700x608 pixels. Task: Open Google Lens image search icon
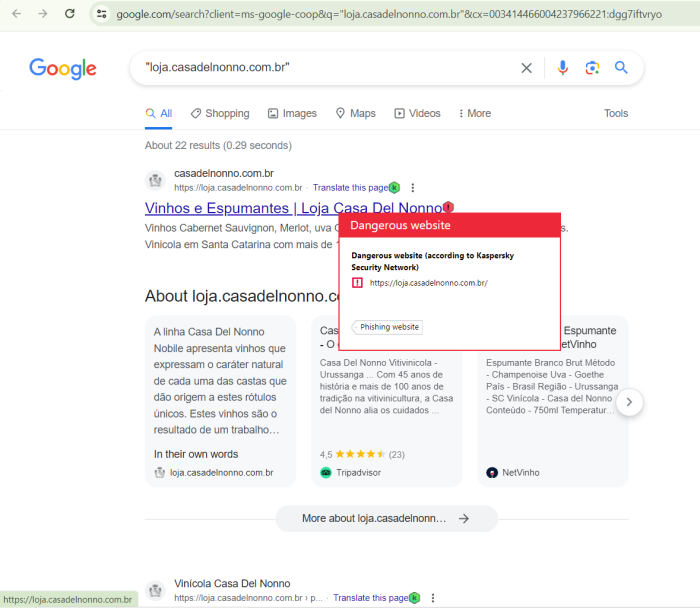[592, 68]
